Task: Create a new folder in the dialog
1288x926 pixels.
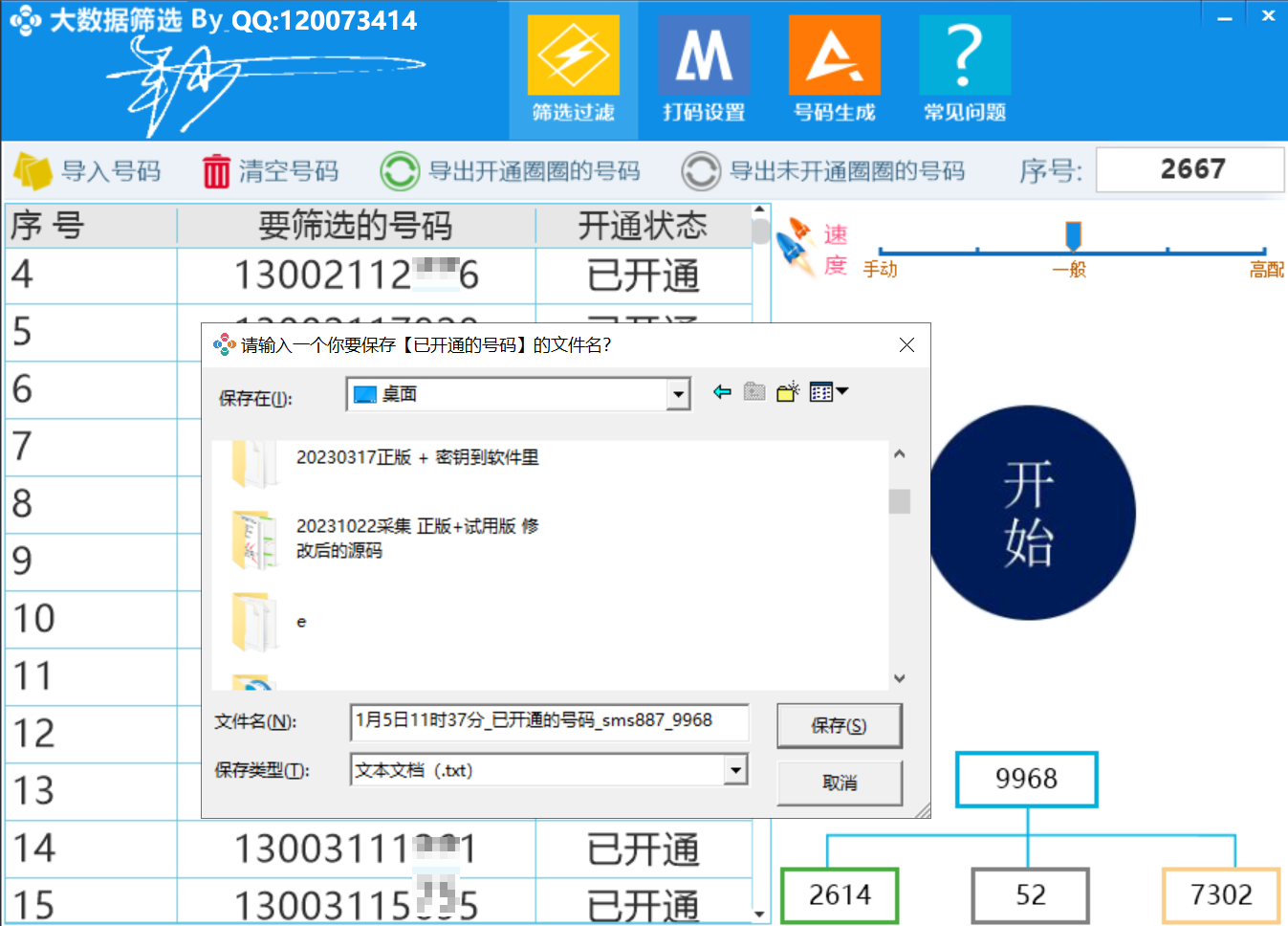Action: click(786, 391)
